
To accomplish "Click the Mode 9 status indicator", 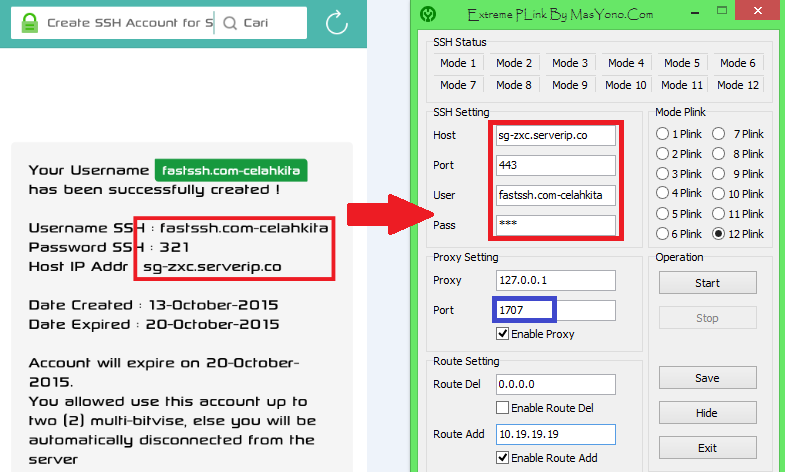I will click(570, 85).
